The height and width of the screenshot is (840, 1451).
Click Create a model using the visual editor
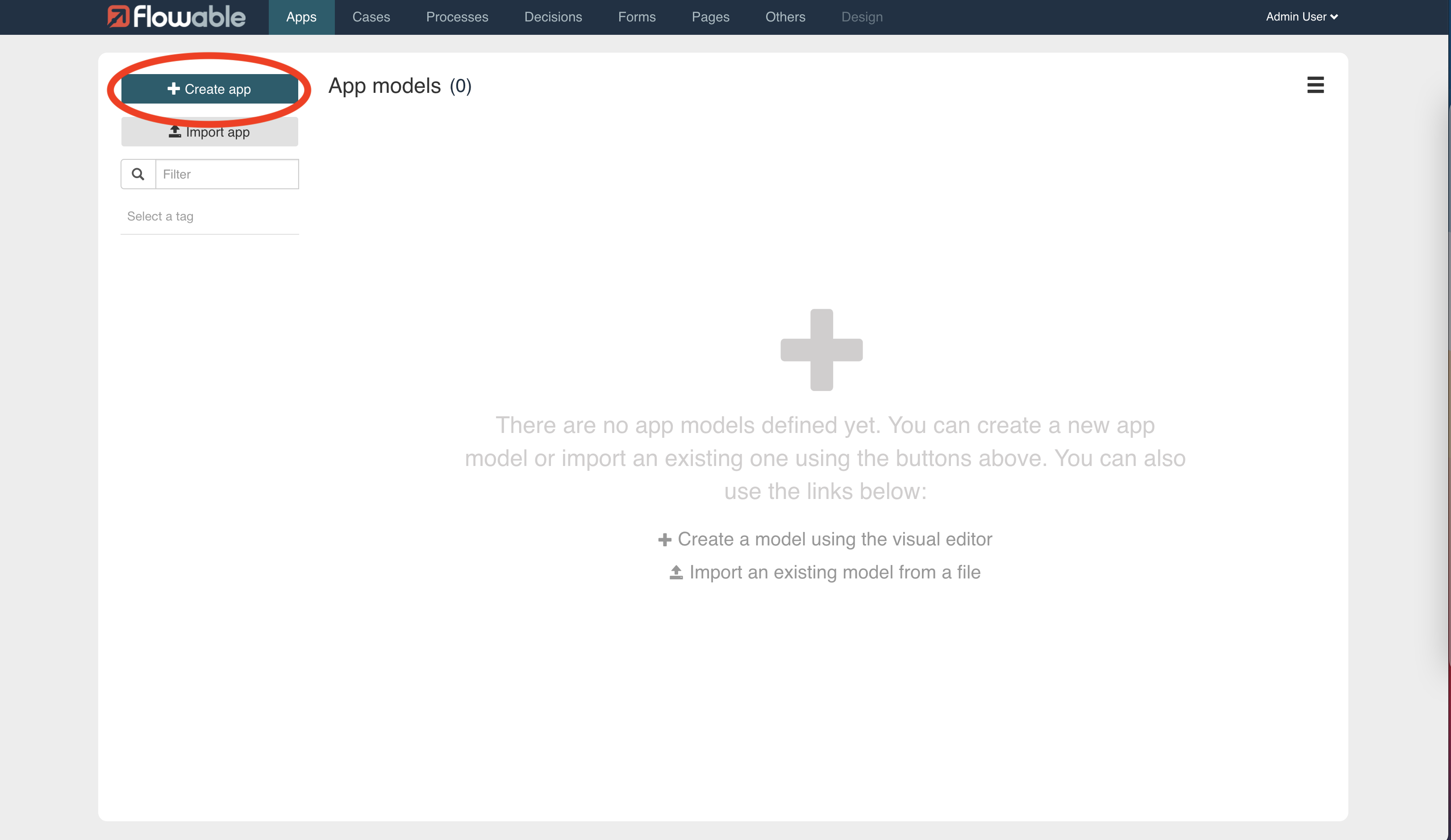[x=835, y=539]
